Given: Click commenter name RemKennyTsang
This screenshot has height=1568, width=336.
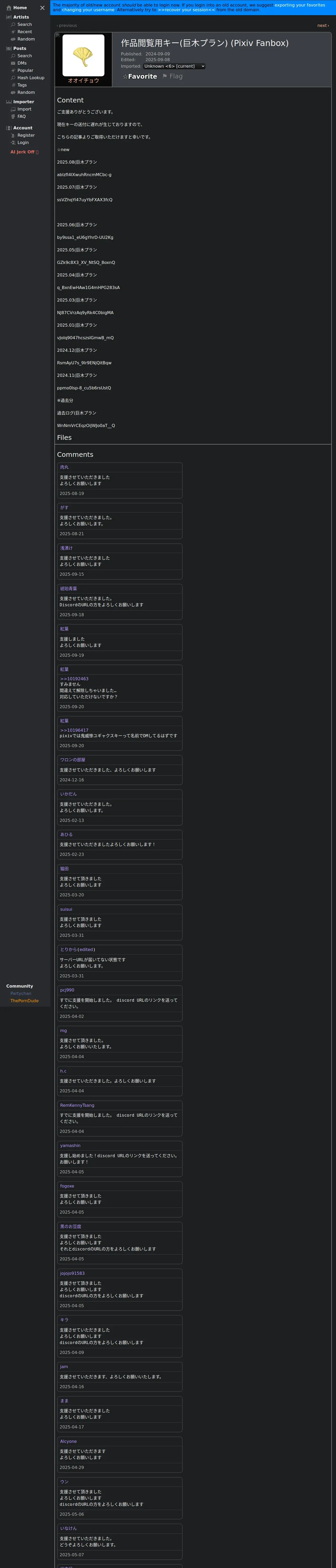Looking at the screenshot, I should coord(77,1105).
